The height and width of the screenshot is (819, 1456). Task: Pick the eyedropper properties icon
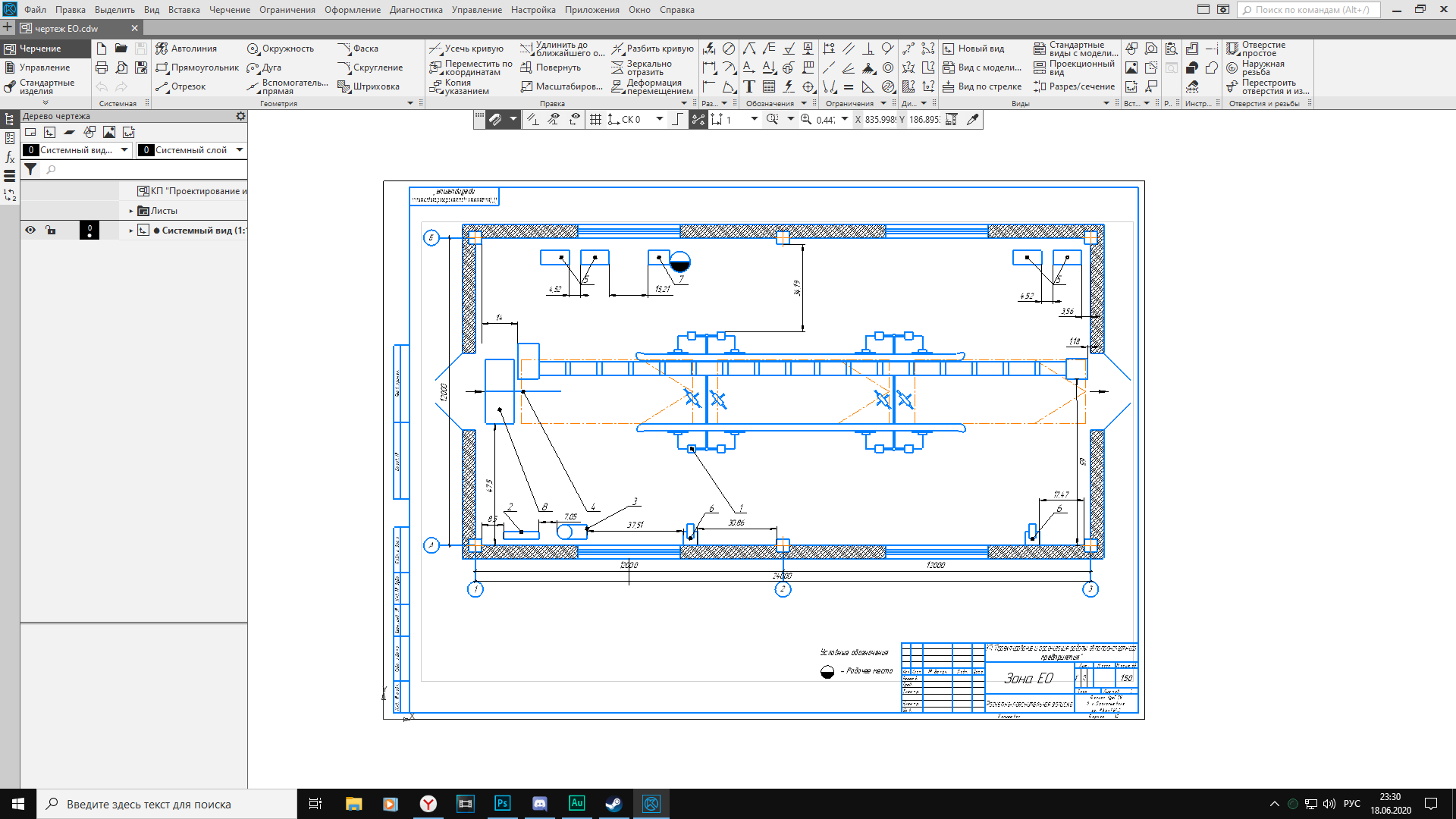tap(972, 119)
